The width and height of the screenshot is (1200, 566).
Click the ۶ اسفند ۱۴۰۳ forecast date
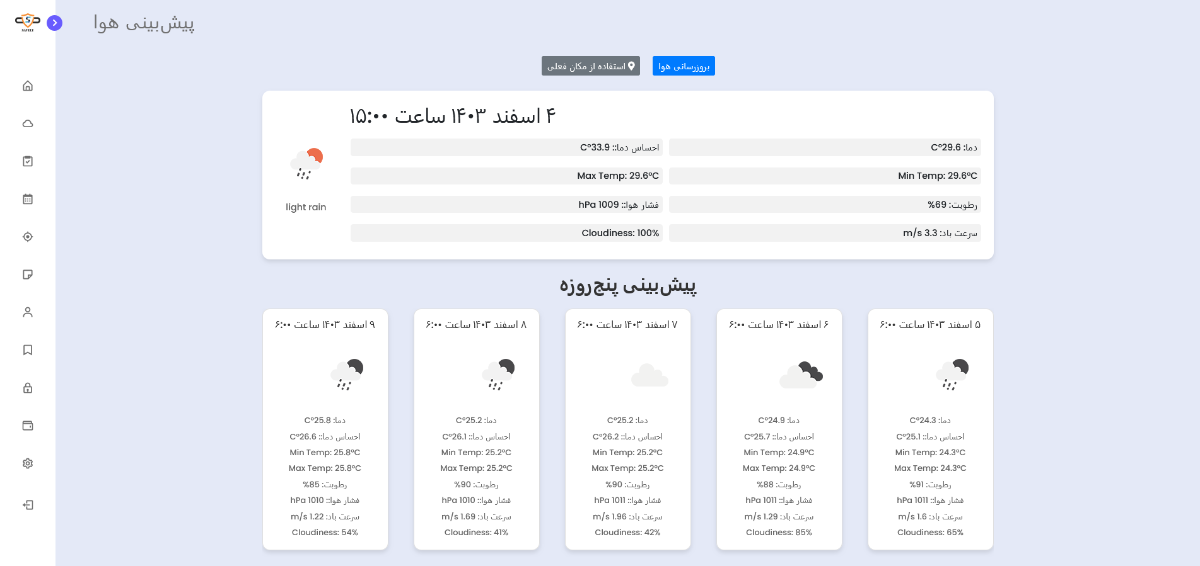point(779,325)
